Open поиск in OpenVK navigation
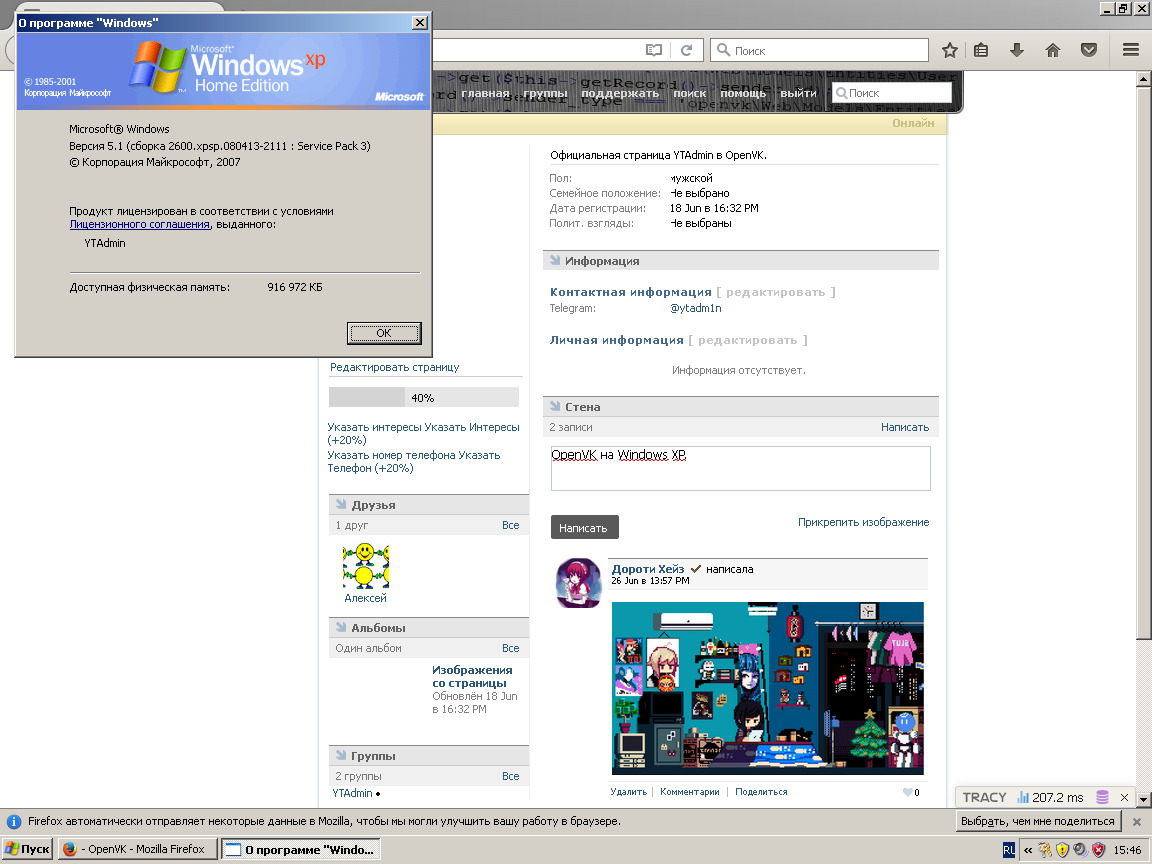1152x864 pixels. [x=689, y=93]
